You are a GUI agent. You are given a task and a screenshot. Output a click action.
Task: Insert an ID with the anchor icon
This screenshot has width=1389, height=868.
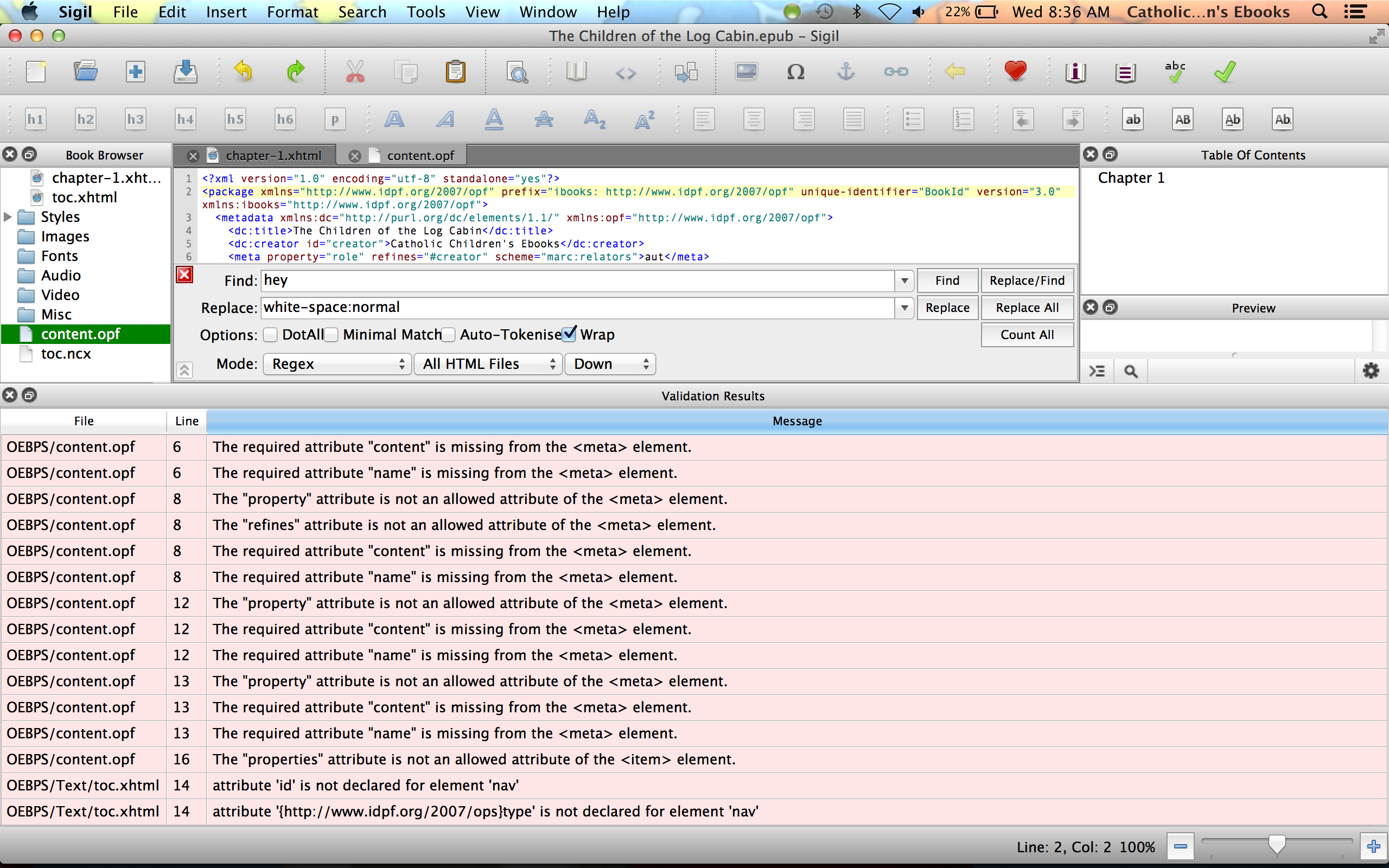pyautogui.click(x=846, y=72)
